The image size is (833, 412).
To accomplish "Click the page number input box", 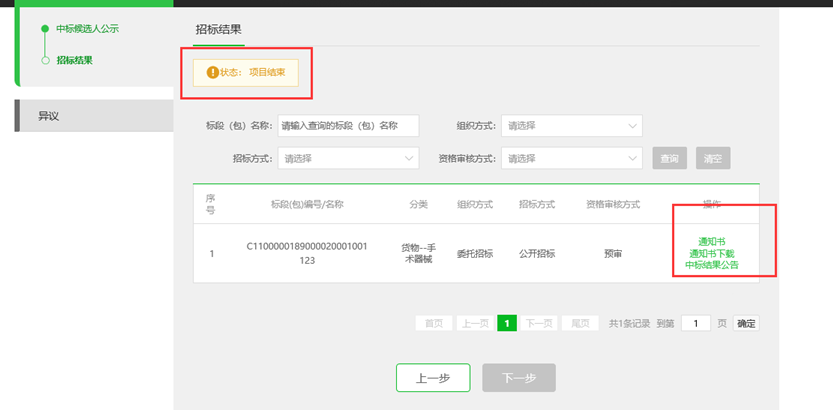I will [696, 323].
